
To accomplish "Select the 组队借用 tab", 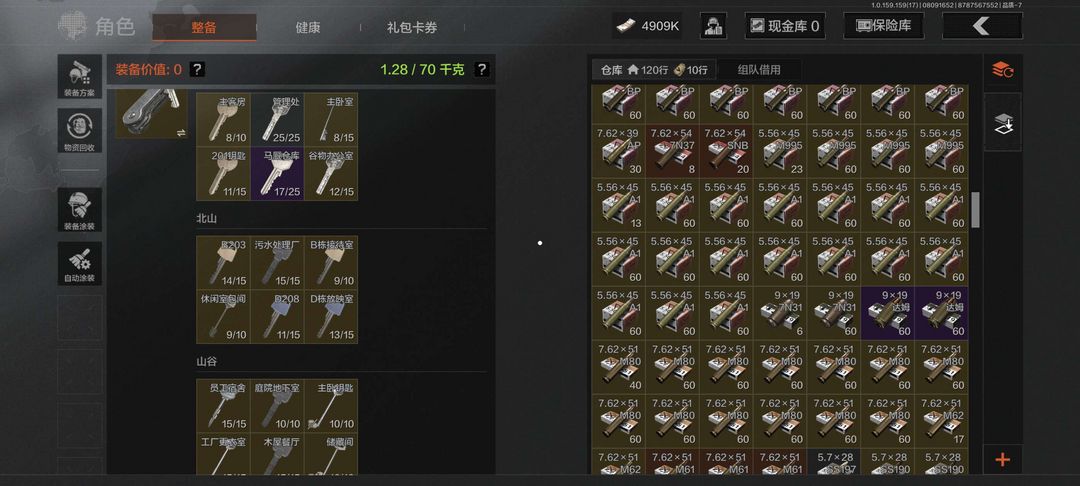I will tap(759, 70).
